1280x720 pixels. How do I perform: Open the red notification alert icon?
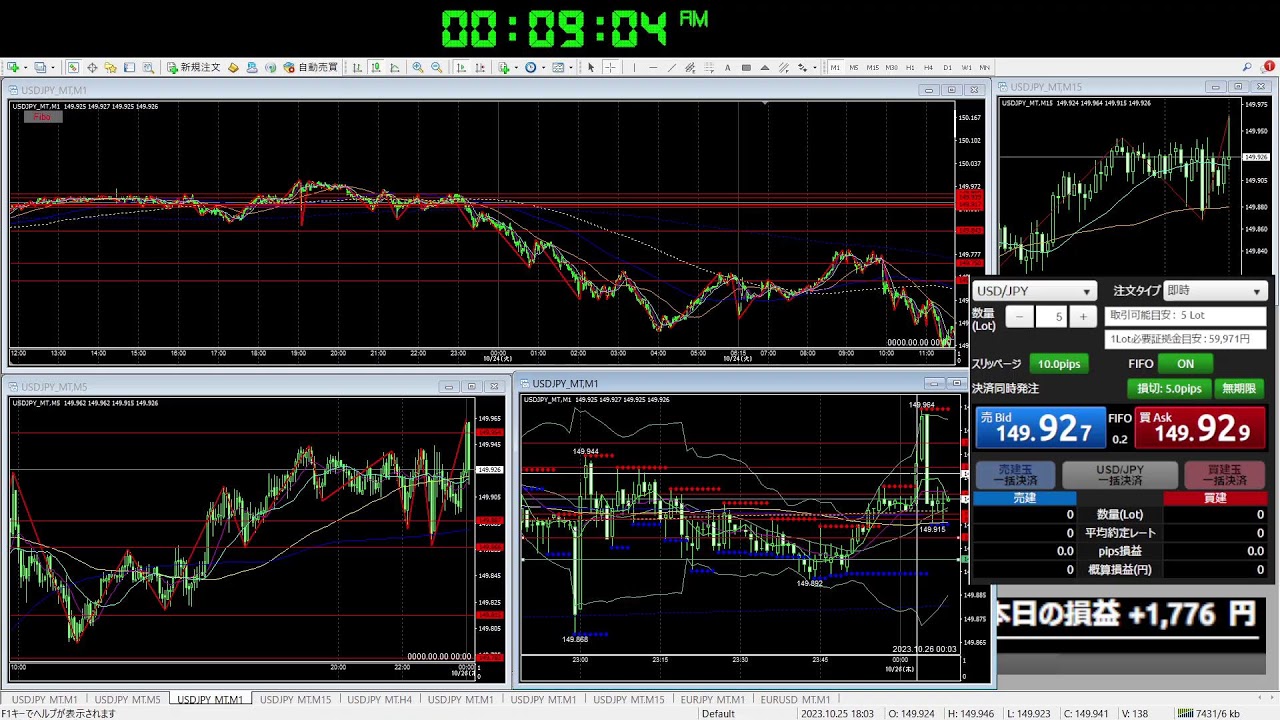1269,67
